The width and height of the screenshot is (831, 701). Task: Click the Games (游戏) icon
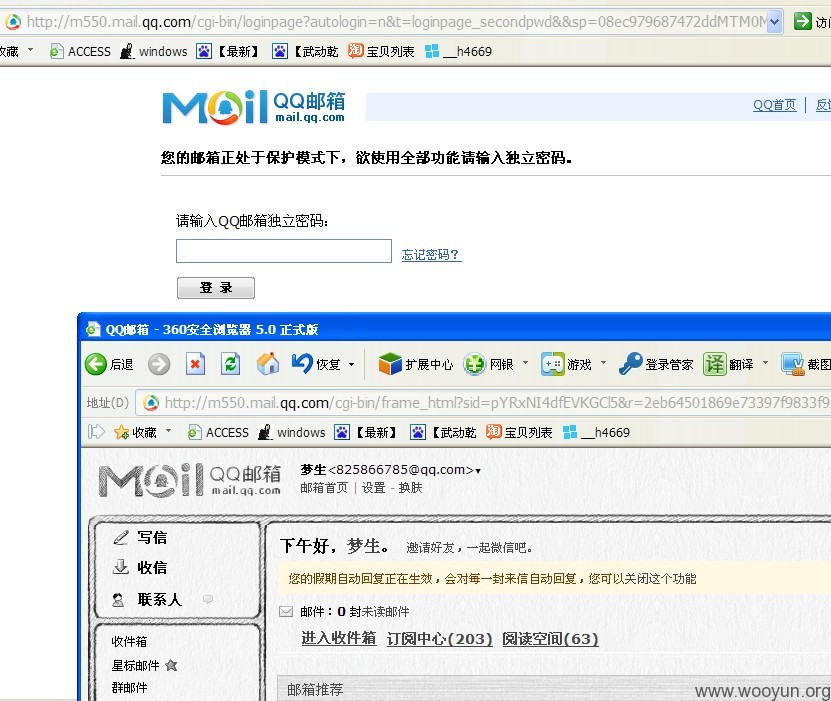(553, 365)
